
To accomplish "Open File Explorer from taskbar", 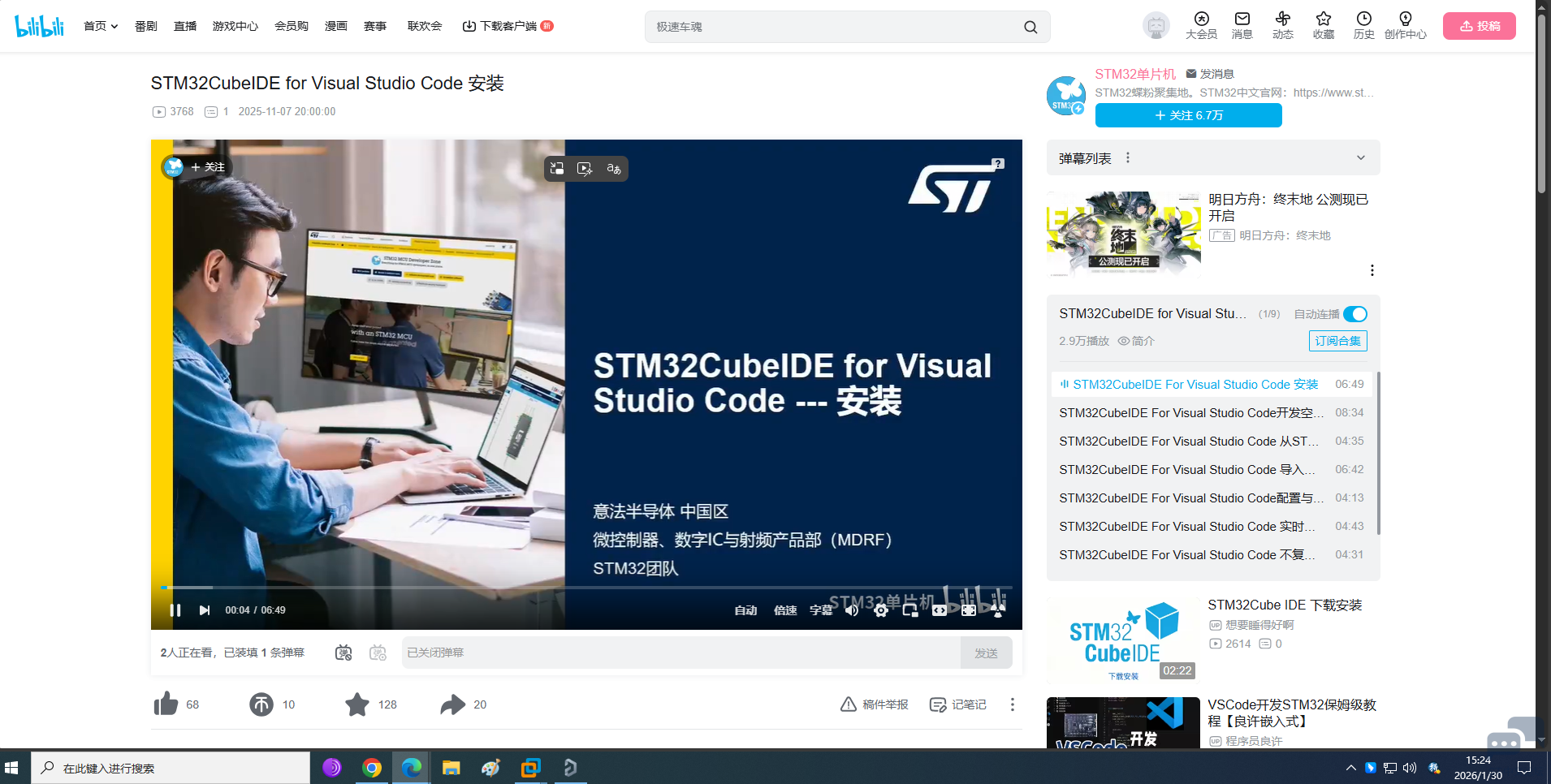I will click(451, 767).
